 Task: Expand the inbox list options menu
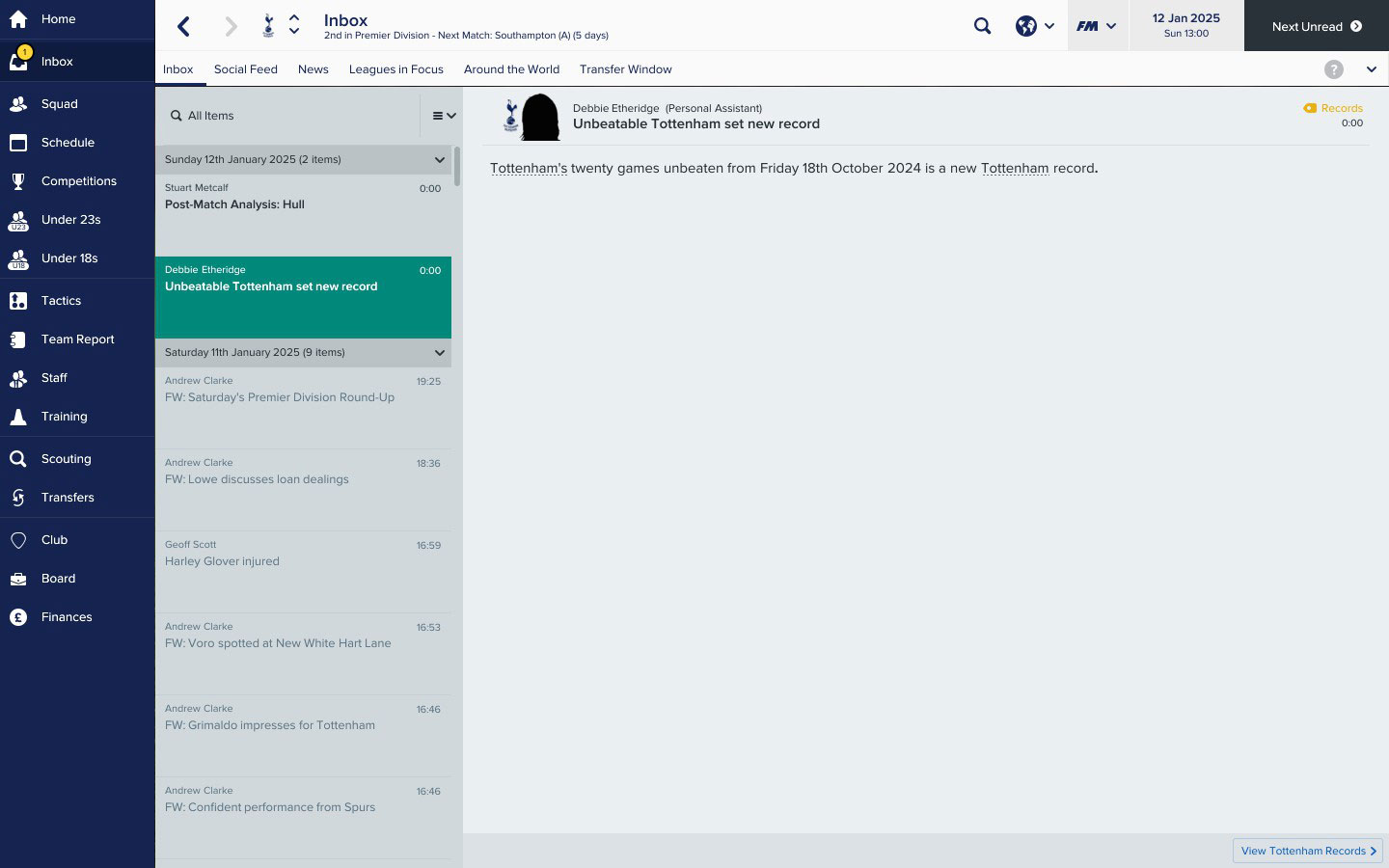coord(444,116)
